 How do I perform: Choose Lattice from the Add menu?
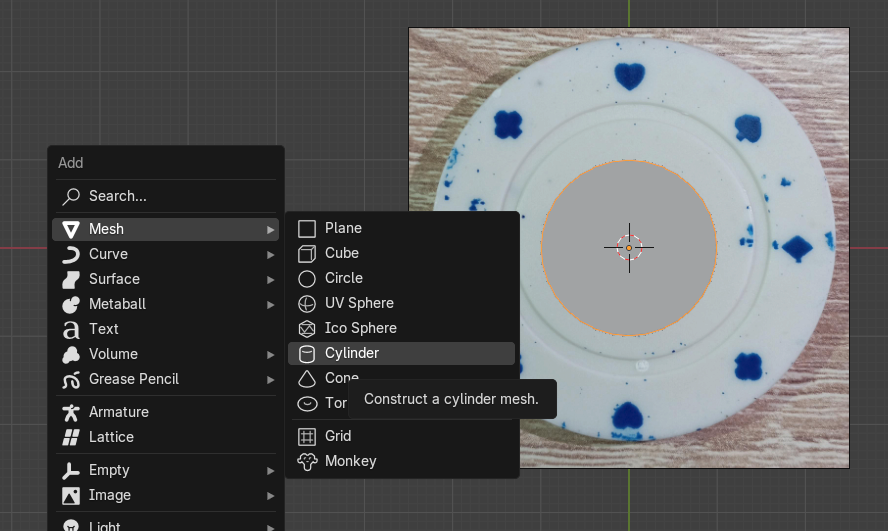pos(111,437)
